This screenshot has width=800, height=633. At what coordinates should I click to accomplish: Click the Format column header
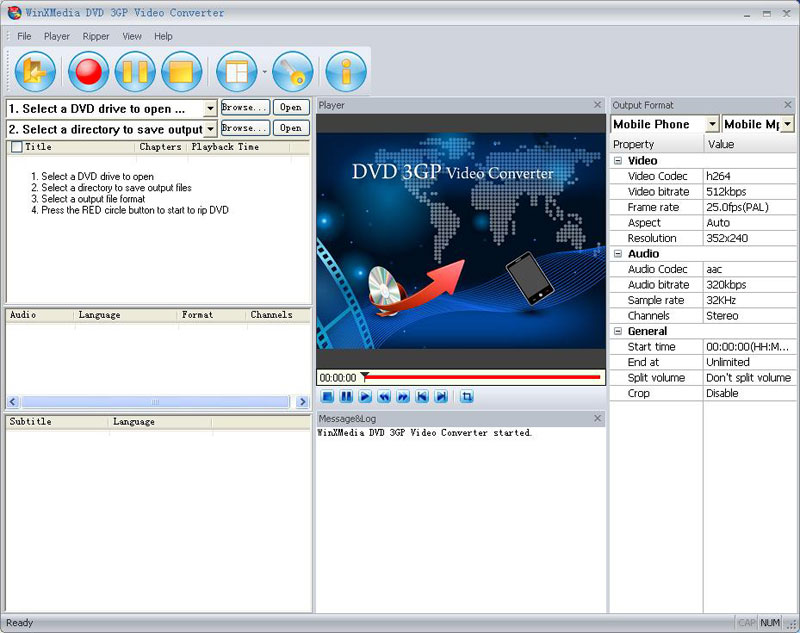point(212,315)
